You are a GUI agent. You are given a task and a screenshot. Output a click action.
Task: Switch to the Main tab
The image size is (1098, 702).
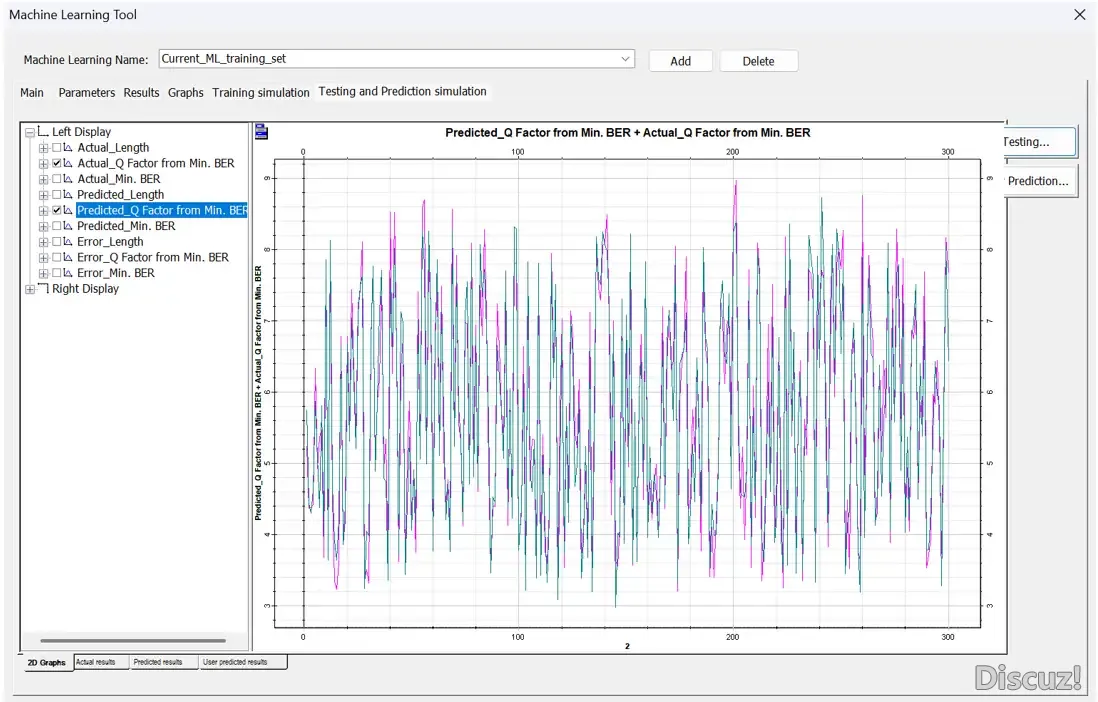click(x=32, y=92)
